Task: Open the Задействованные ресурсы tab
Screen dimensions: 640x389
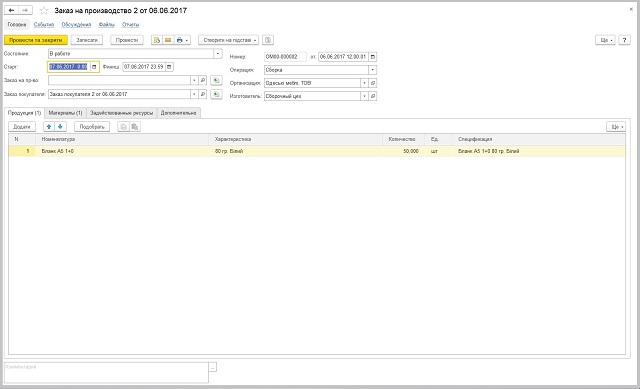Action: 122,113
